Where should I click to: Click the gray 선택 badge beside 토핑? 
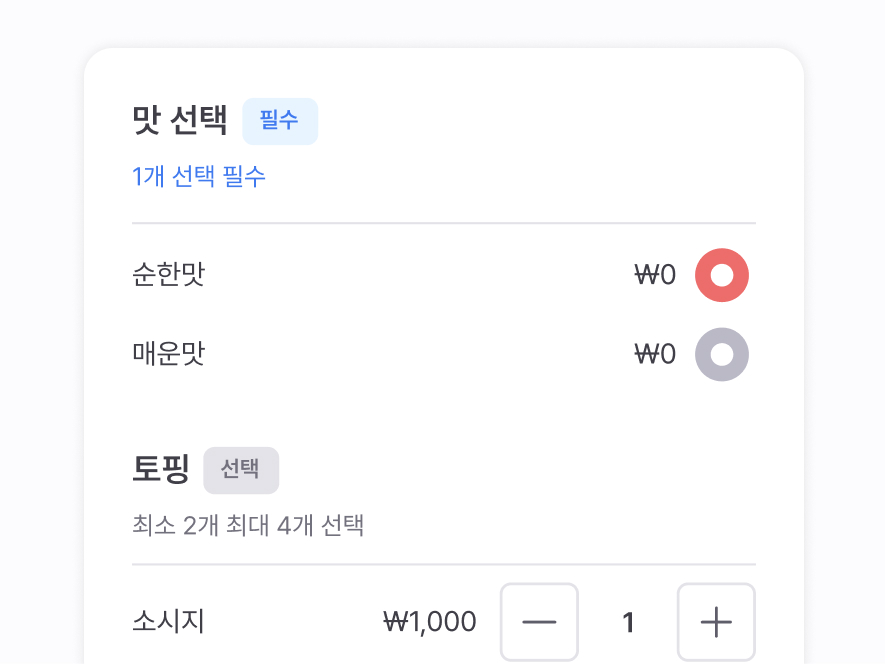[x=241, y=470]
